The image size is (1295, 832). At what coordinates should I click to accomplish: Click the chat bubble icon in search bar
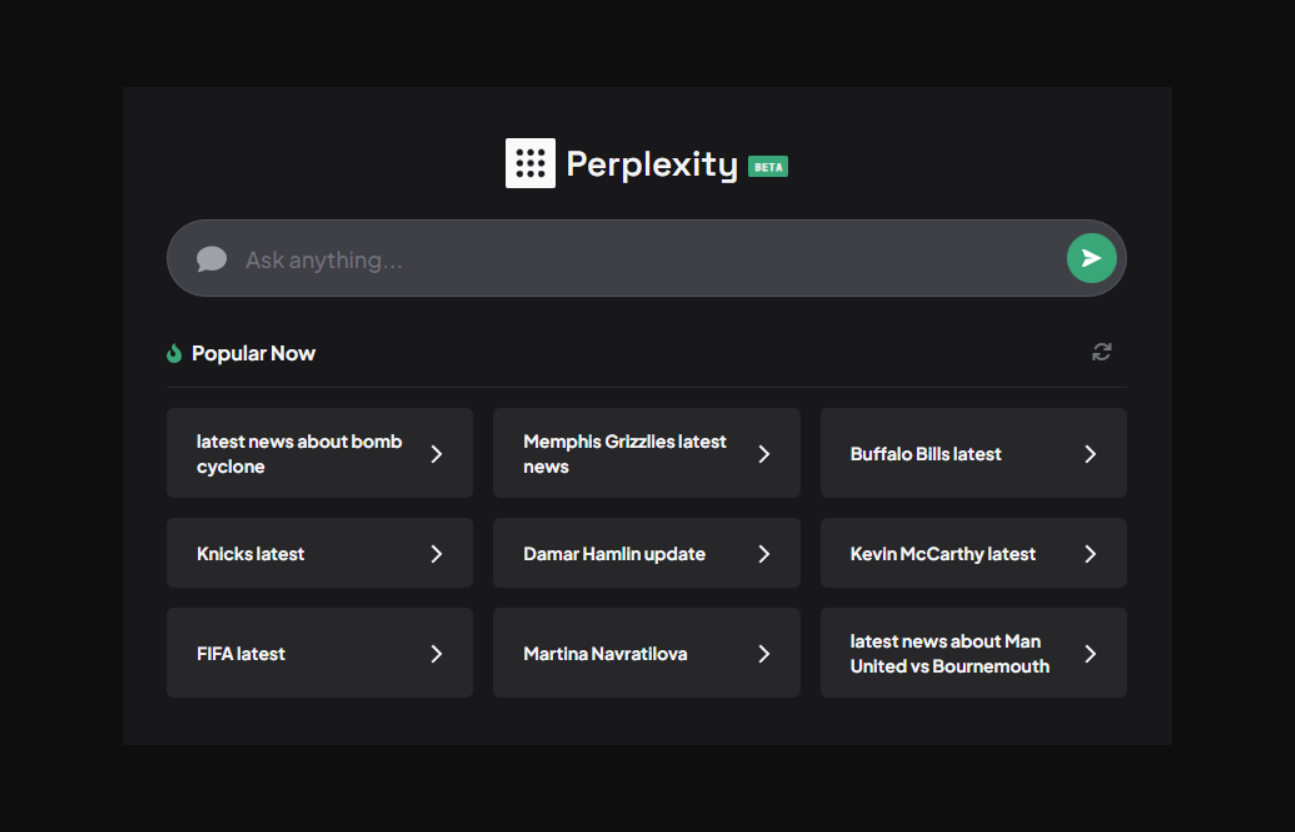tap(211, 259)
